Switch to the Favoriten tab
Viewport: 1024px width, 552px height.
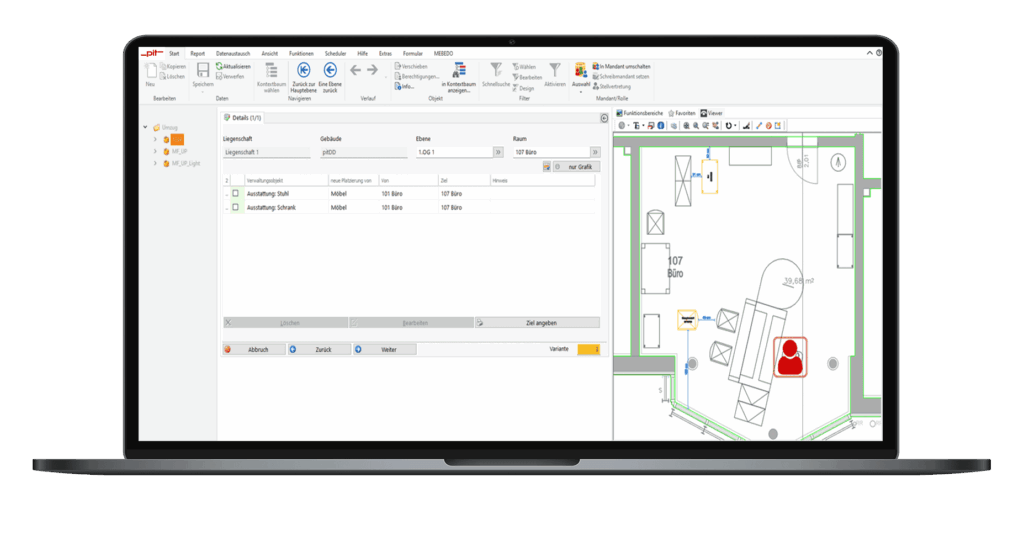click(683, 114)
